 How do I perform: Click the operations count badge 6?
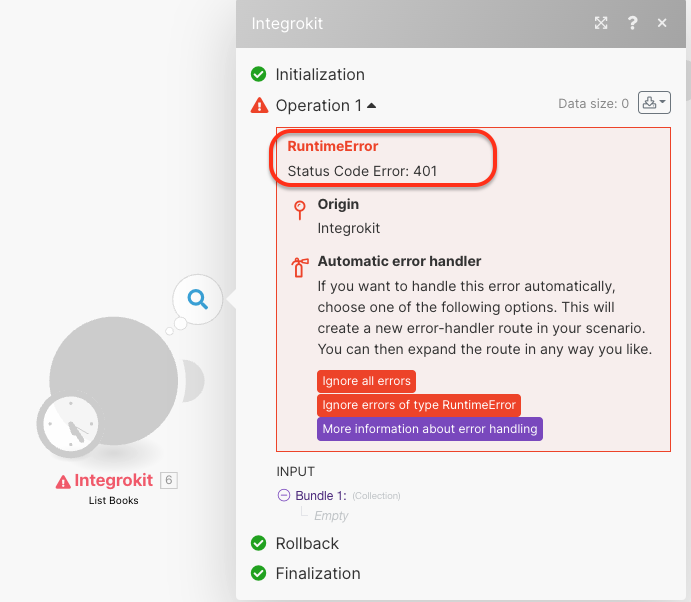(x=169, y=480)
